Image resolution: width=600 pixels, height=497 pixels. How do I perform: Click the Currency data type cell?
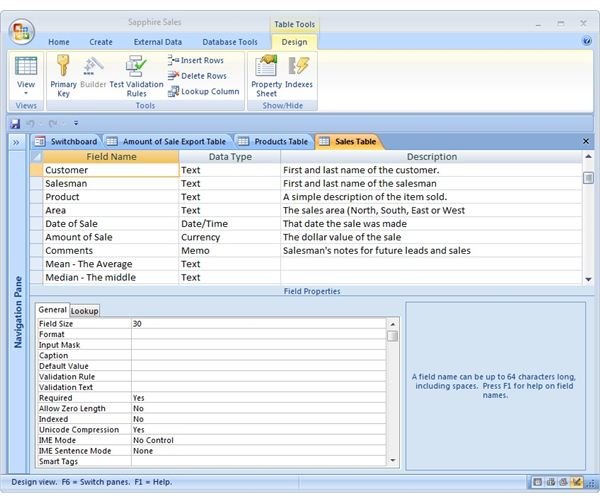coord(230,237)
